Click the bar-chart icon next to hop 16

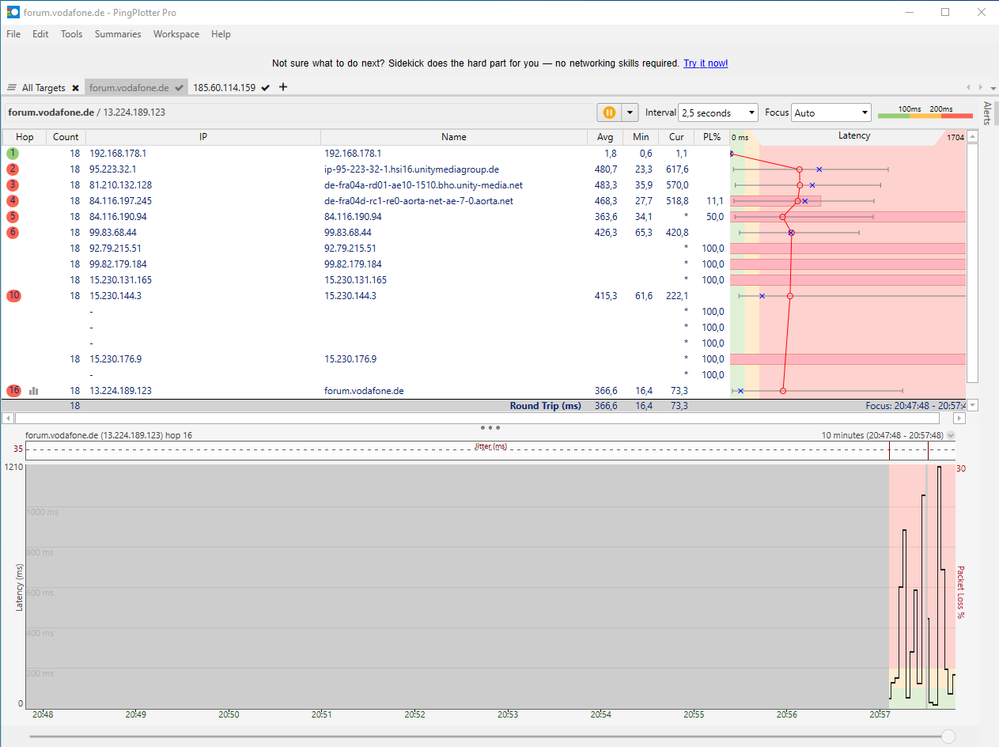[x=33, y=390]
